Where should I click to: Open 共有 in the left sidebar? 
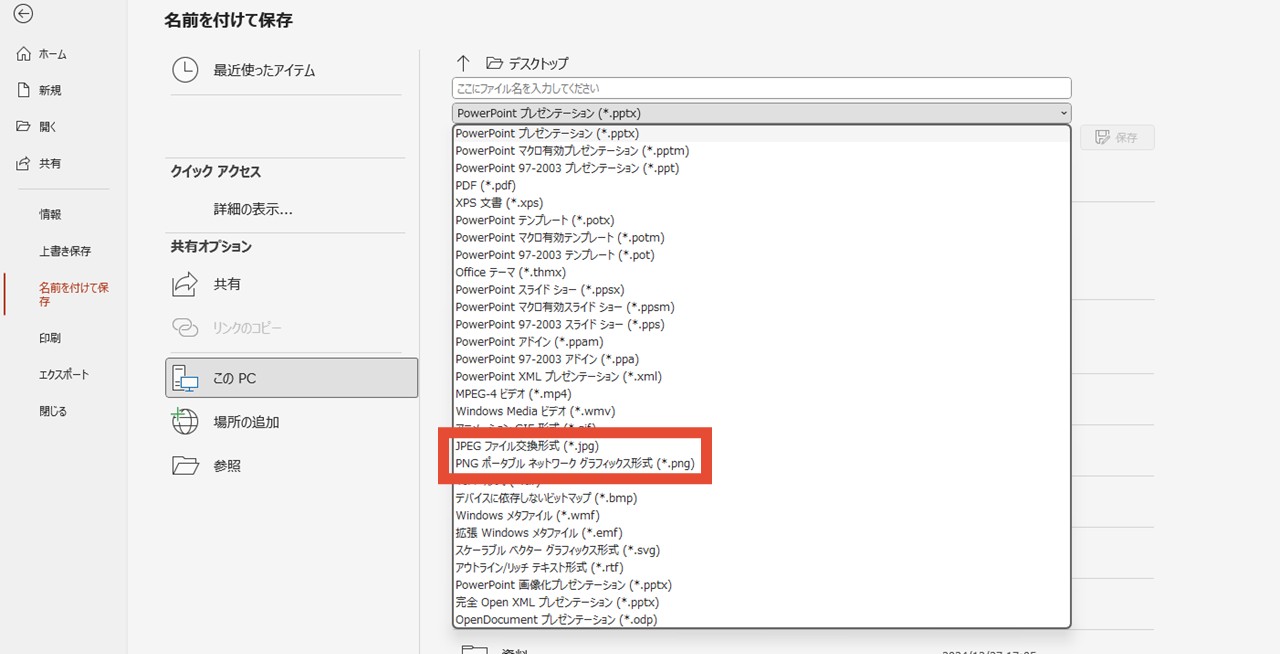click(x=50, y=163)
